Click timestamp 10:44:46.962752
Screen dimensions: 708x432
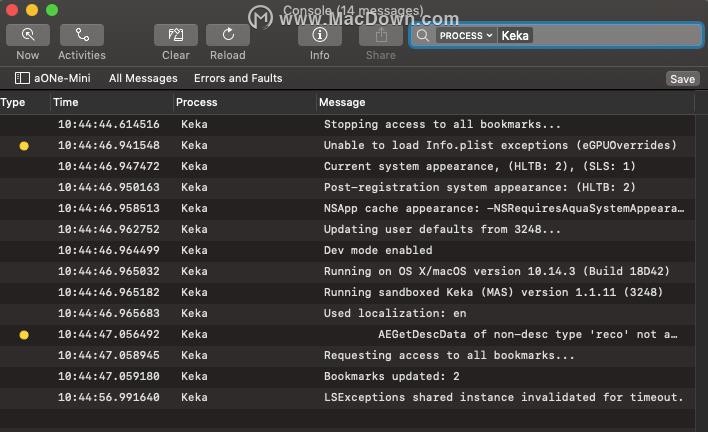tap(109, 229)
